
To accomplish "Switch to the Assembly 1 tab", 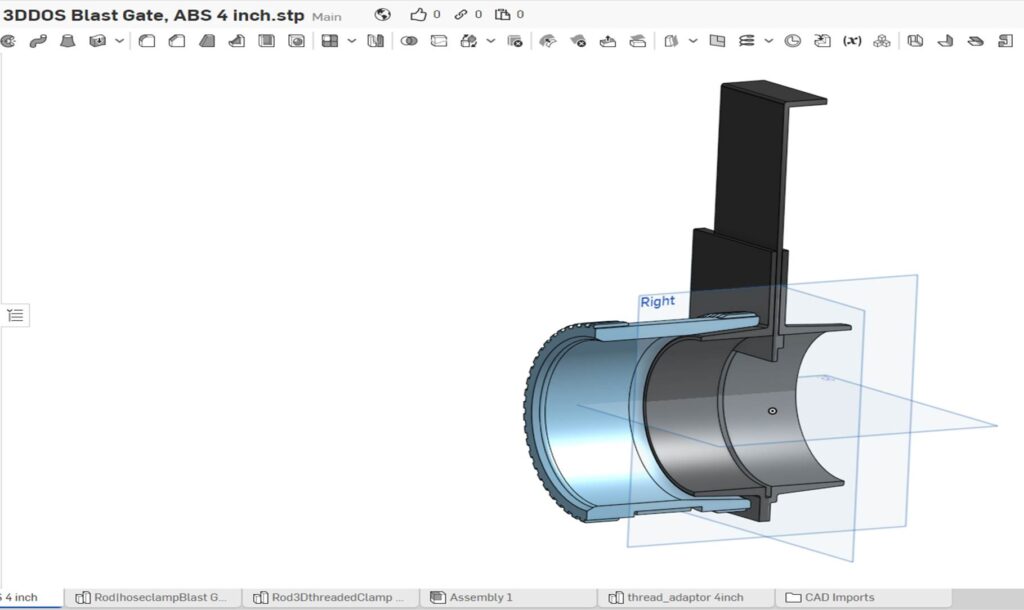I will coord(480,597).
